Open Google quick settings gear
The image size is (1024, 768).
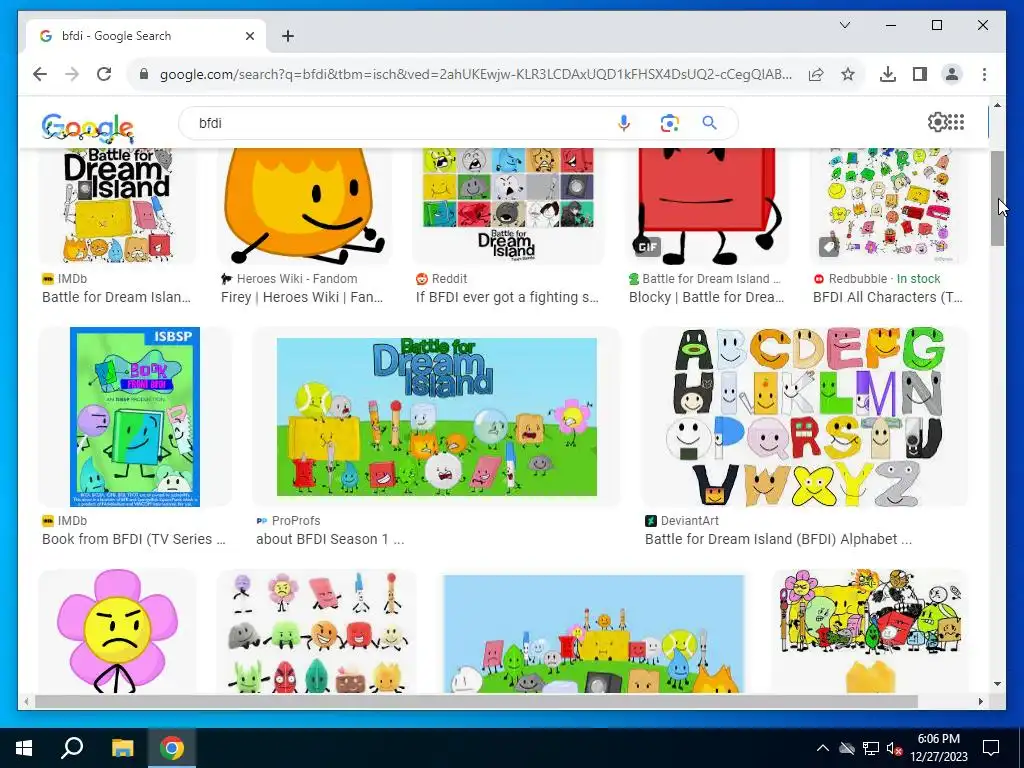point(936,122)
